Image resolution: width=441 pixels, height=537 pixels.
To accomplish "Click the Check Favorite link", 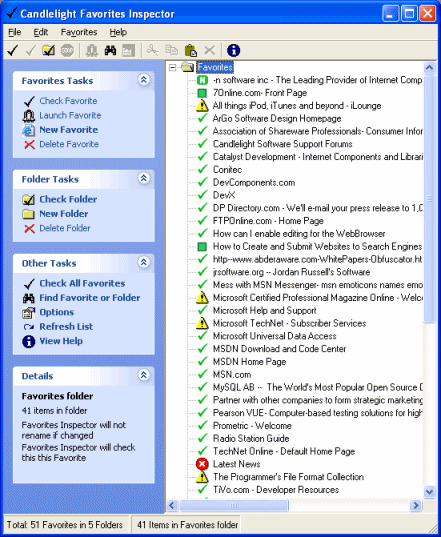I will [68, 101].
